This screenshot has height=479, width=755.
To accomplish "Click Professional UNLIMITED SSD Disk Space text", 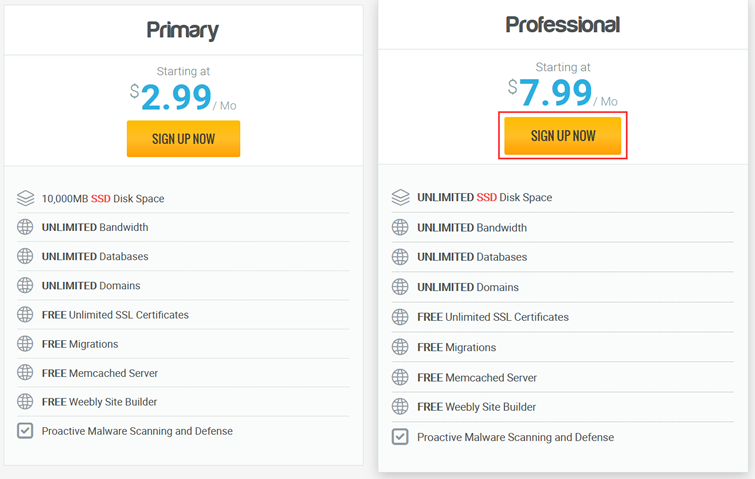I will pos(484,197).
